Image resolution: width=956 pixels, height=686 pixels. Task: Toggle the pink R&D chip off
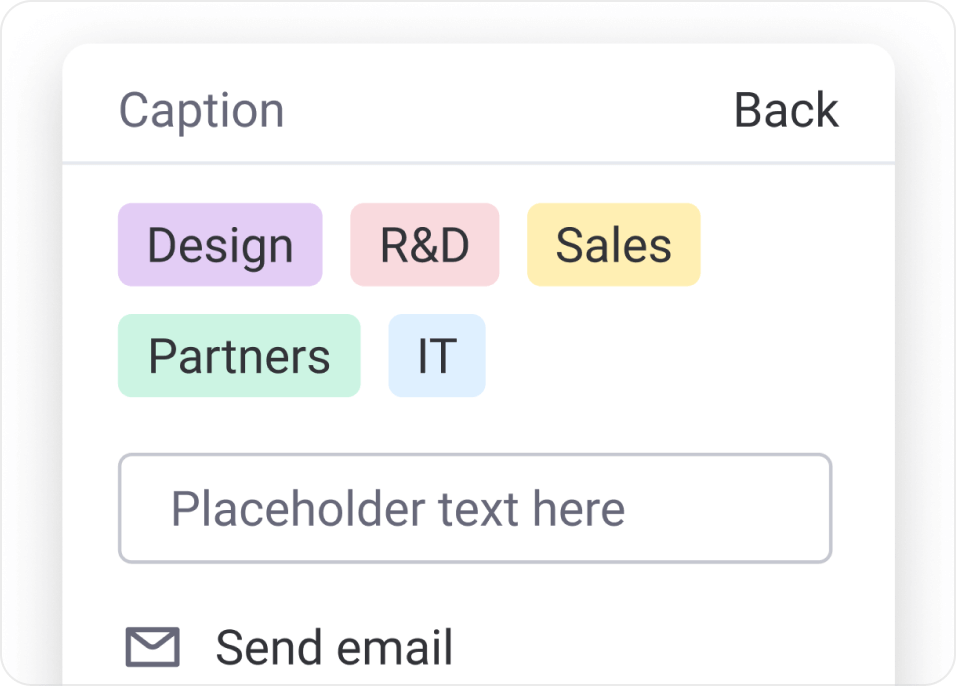[x=424, y=244]
